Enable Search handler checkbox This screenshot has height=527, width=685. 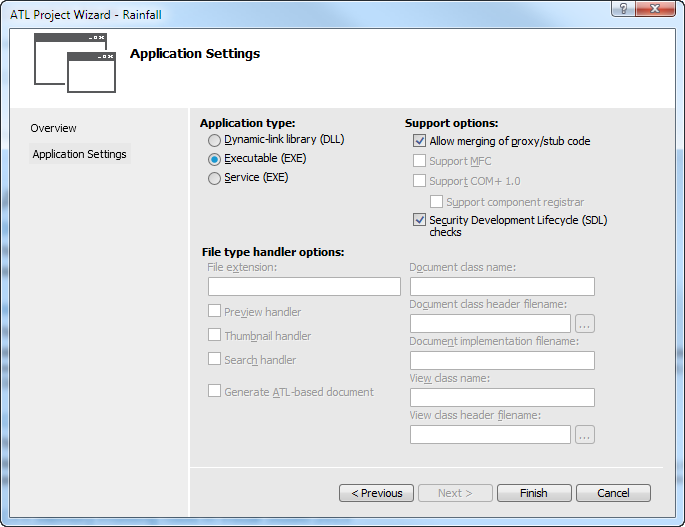[x=214, y=359]
